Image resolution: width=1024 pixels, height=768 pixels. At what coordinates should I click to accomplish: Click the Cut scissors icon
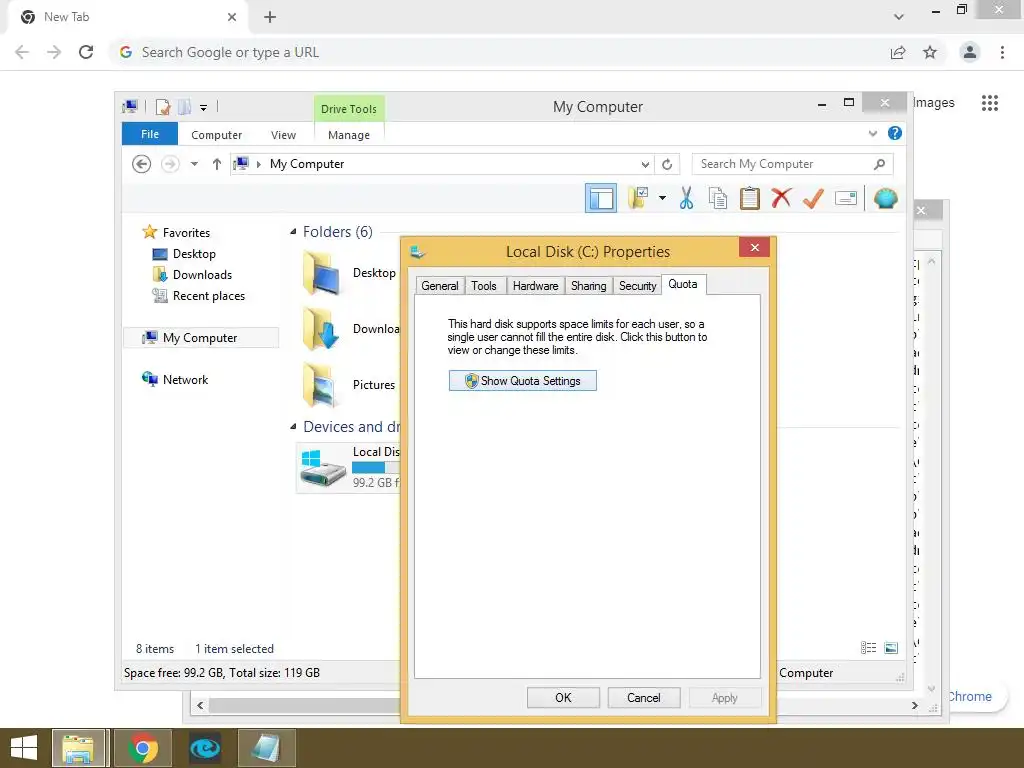686,198
